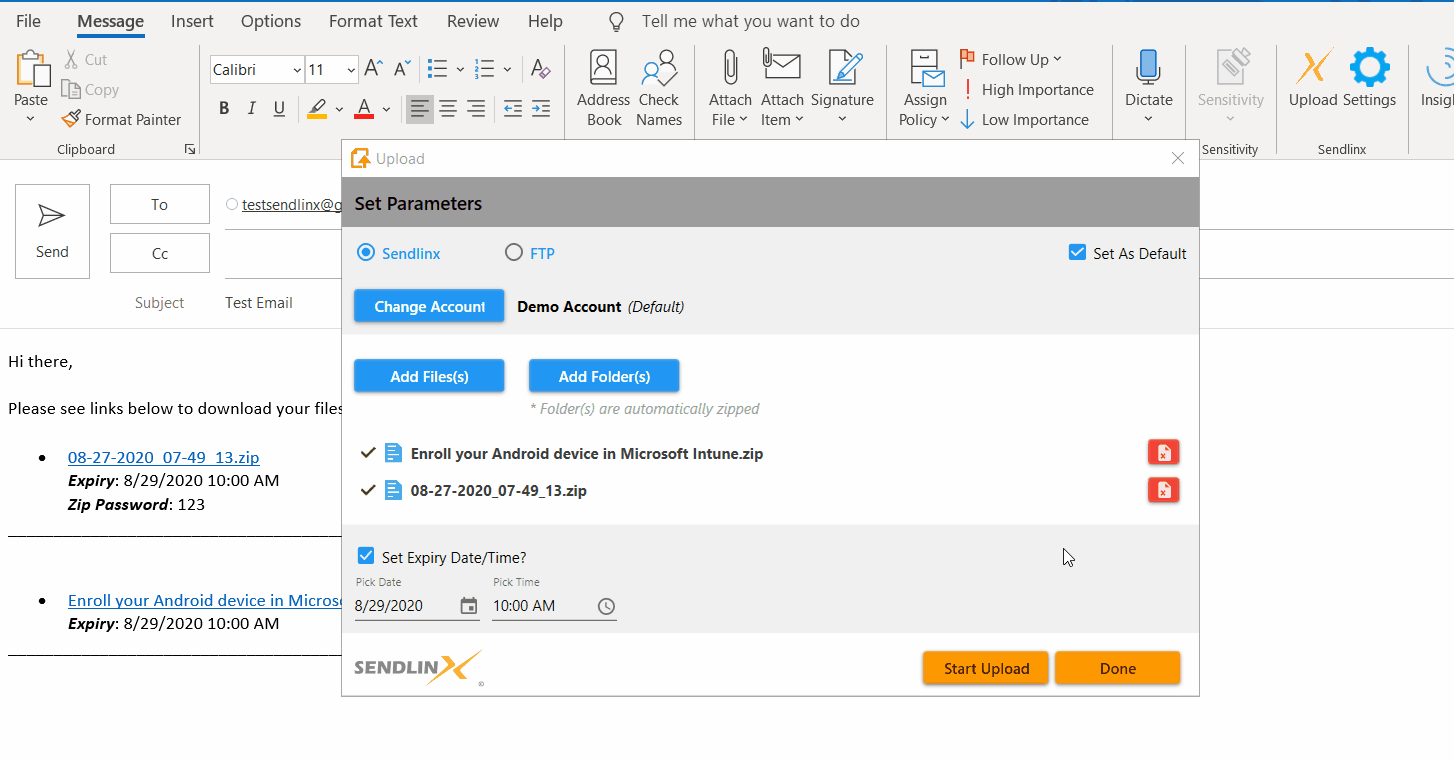1454x761 pixels.
Task: Open the clock time picker icon
Action: coord(606,606)
